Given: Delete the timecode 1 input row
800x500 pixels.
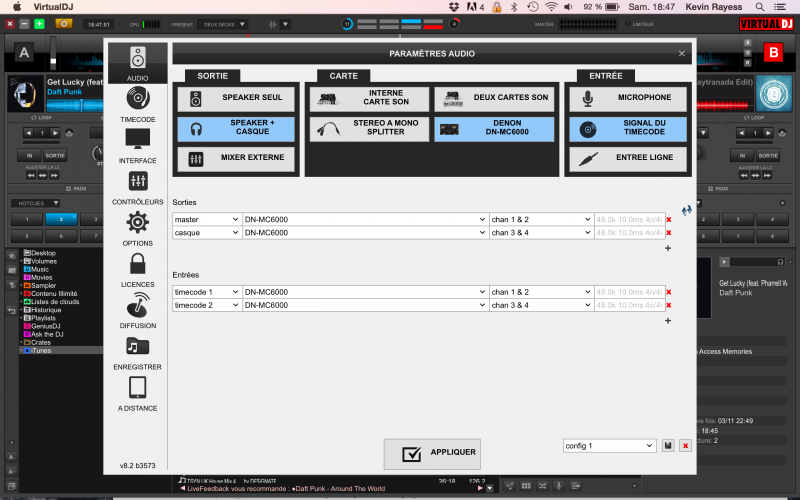Looking at the screenshot, I should click(x=669, y=292).
